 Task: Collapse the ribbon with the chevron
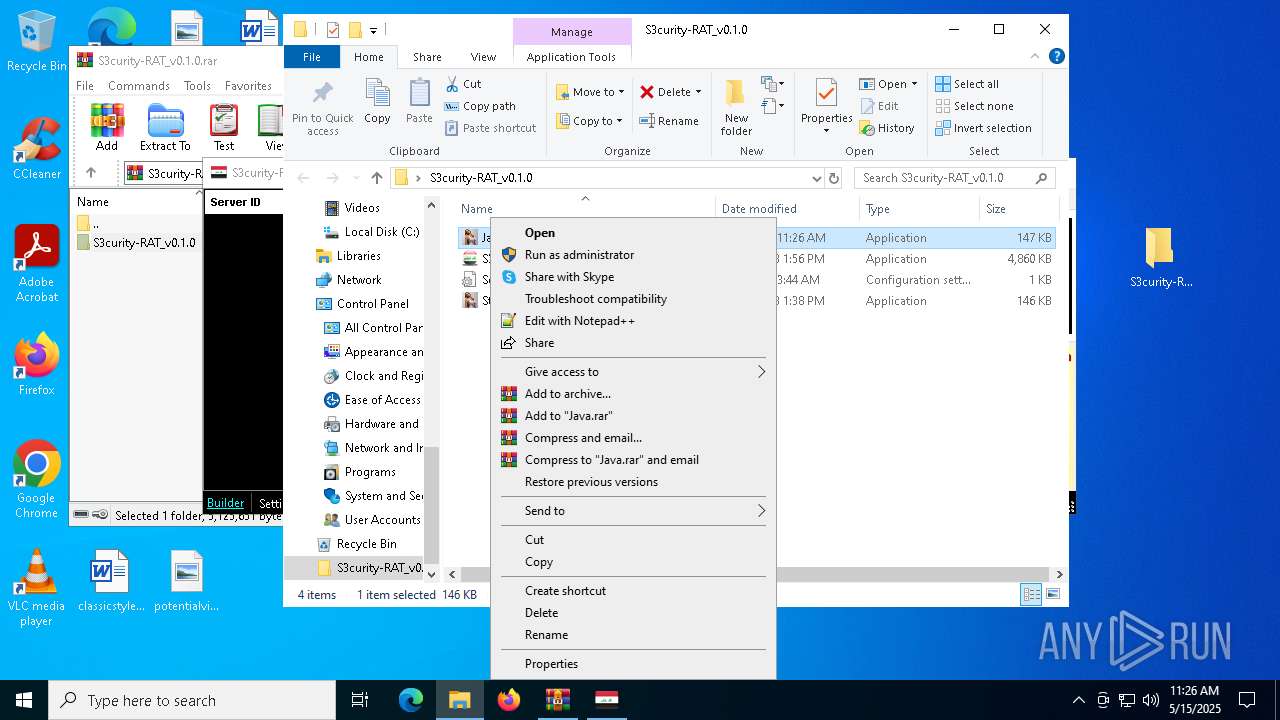(1037, 57)
